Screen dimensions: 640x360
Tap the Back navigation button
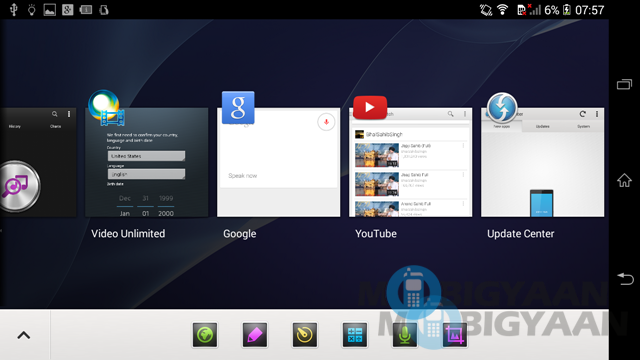(625, 279)
